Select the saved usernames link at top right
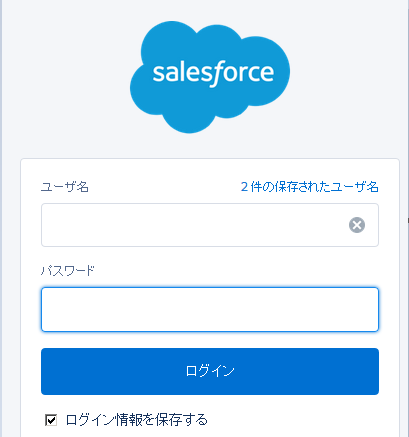The height and width of the screenshot is (437, 409). click(310, 187)
